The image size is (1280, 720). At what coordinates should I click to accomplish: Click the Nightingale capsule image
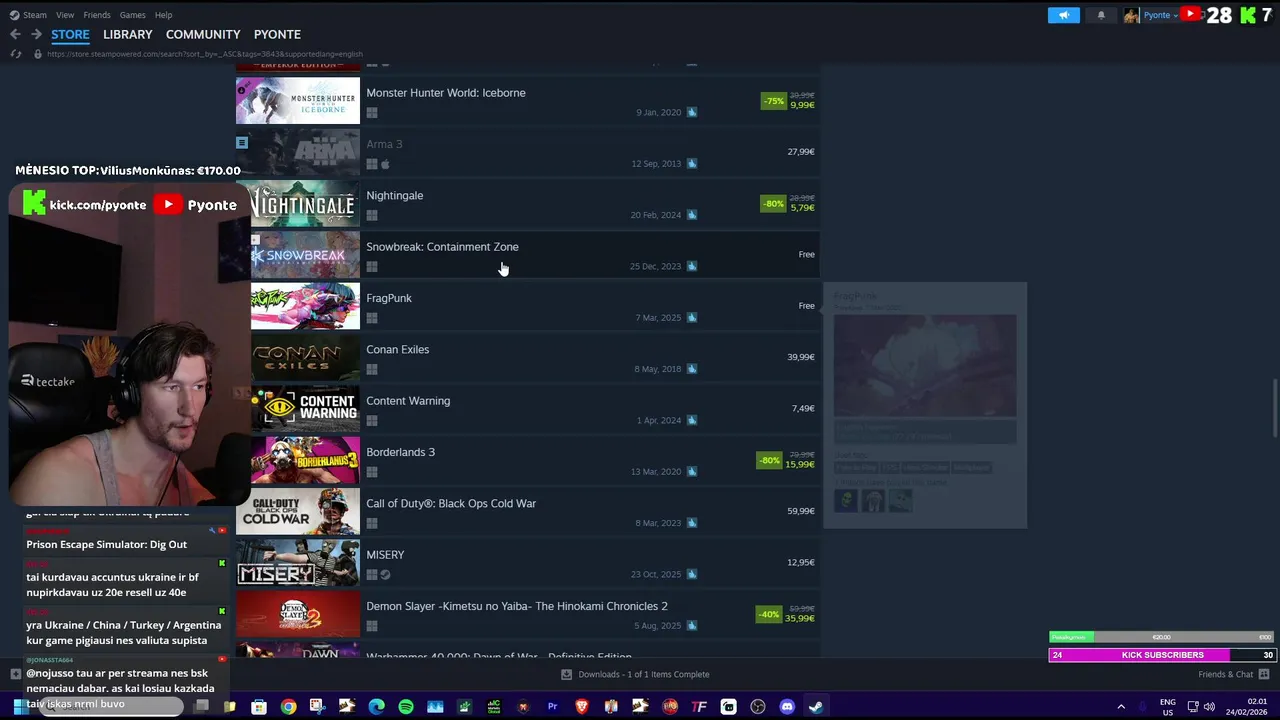coord(305,203)
